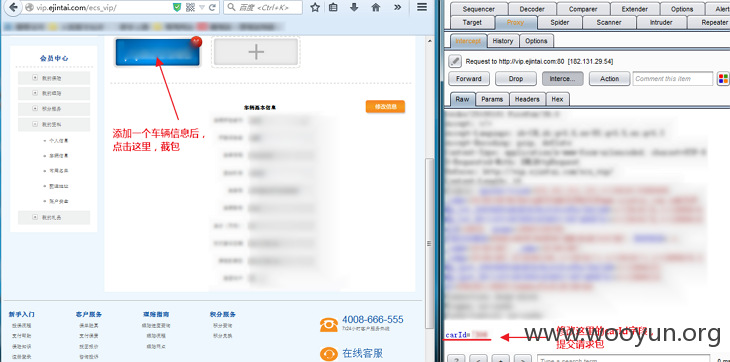Viewport: 730px width, 362px height.
Task: Open the Proxy Options sub-tab beside History
Action: 536,41
